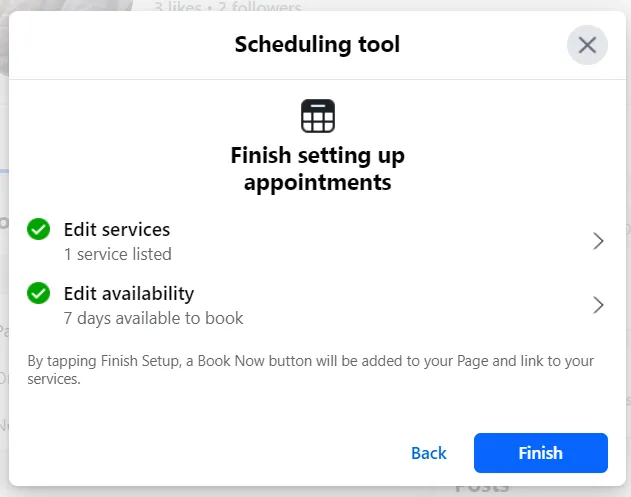The image size is (631, 497).
Task: Expand the Edit availability chevron arrow
Action: pos(598,305)
